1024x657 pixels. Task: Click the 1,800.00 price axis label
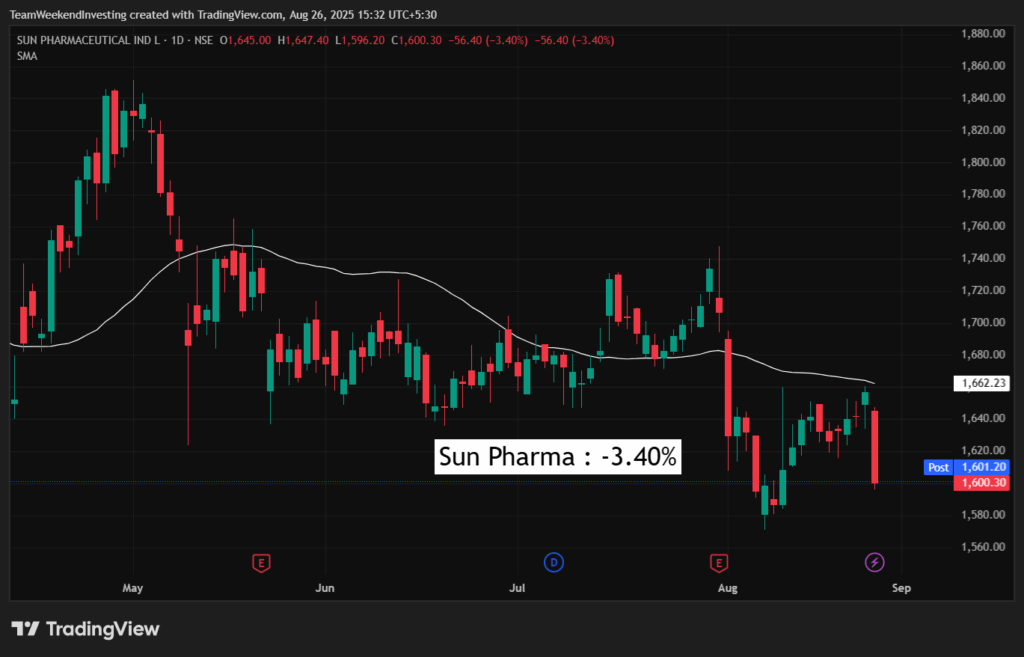point(983,162)
